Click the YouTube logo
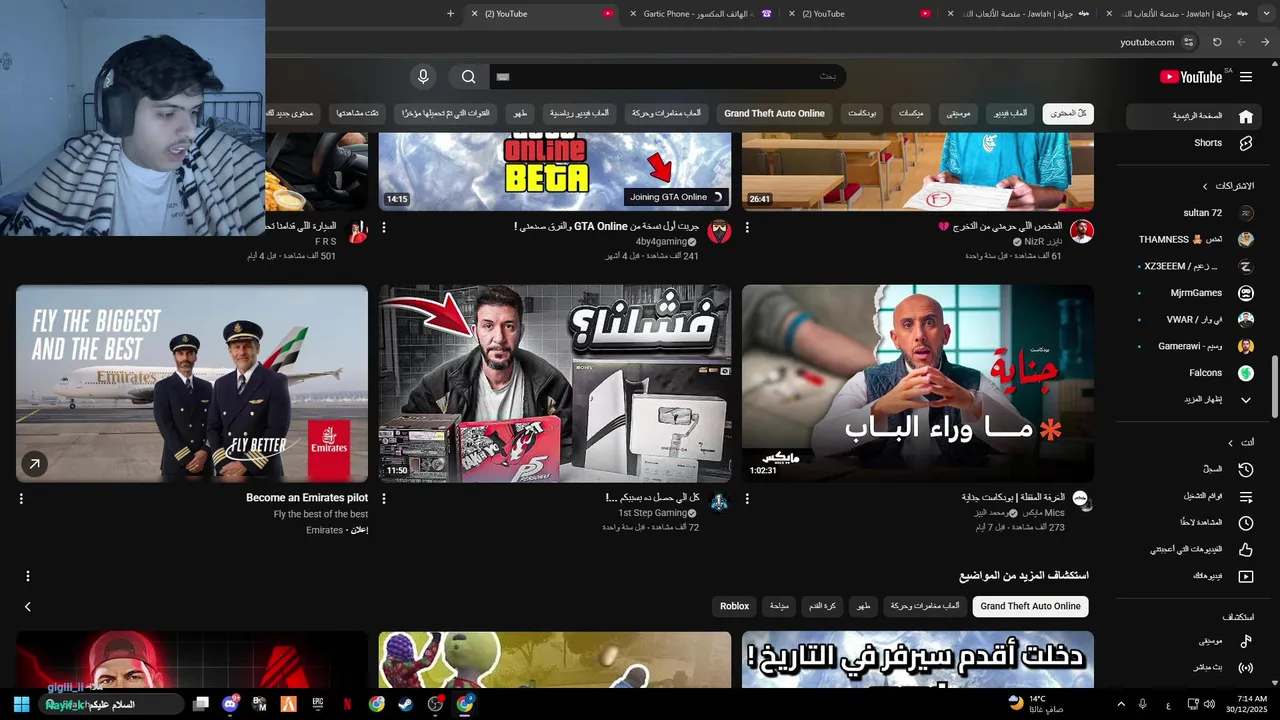The height and width of the screenshot is (720, 1280). (1191, 77)
